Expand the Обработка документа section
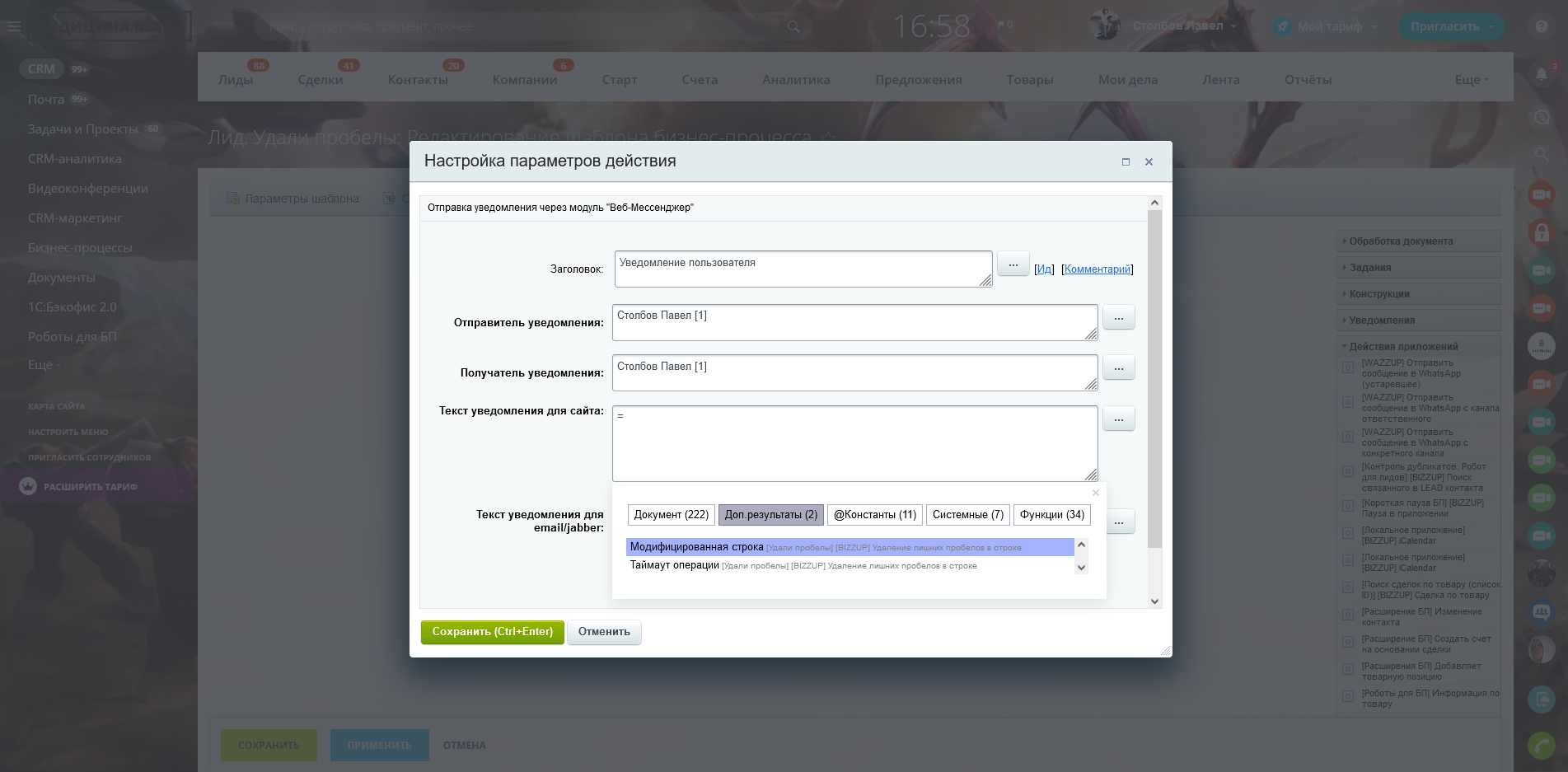This screenshot has width=1568, height=772. click(1418, 241)
